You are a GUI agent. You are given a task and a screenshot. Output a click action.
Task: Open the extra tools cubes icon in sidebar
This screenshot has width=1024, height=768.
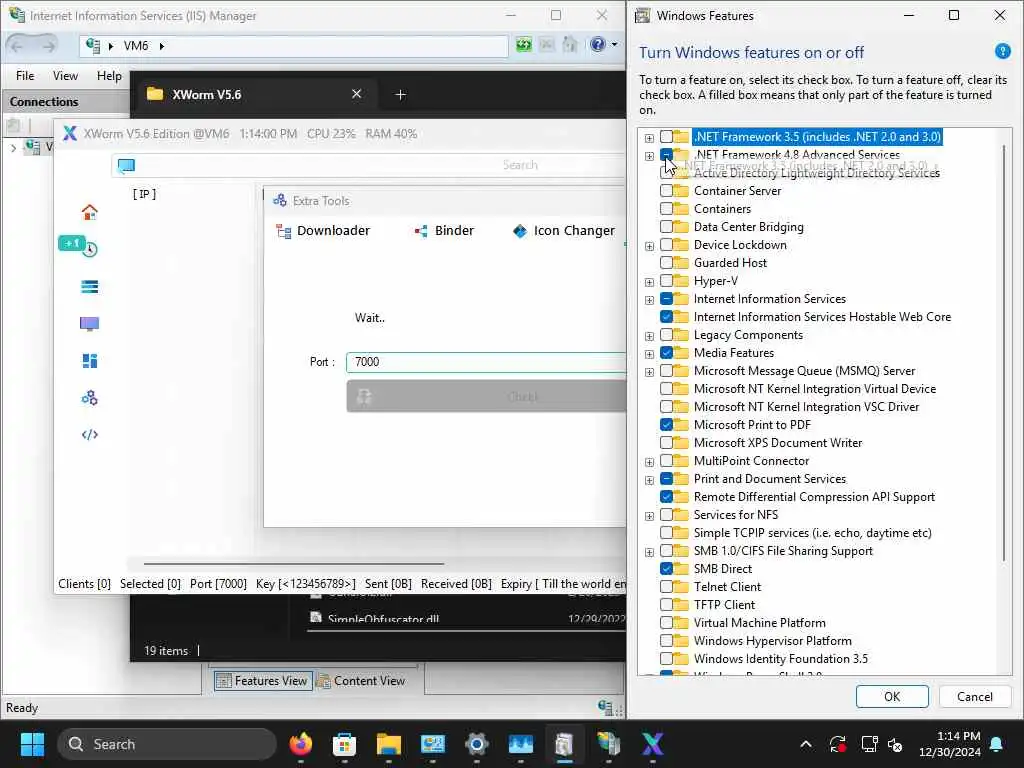point(89,398)
